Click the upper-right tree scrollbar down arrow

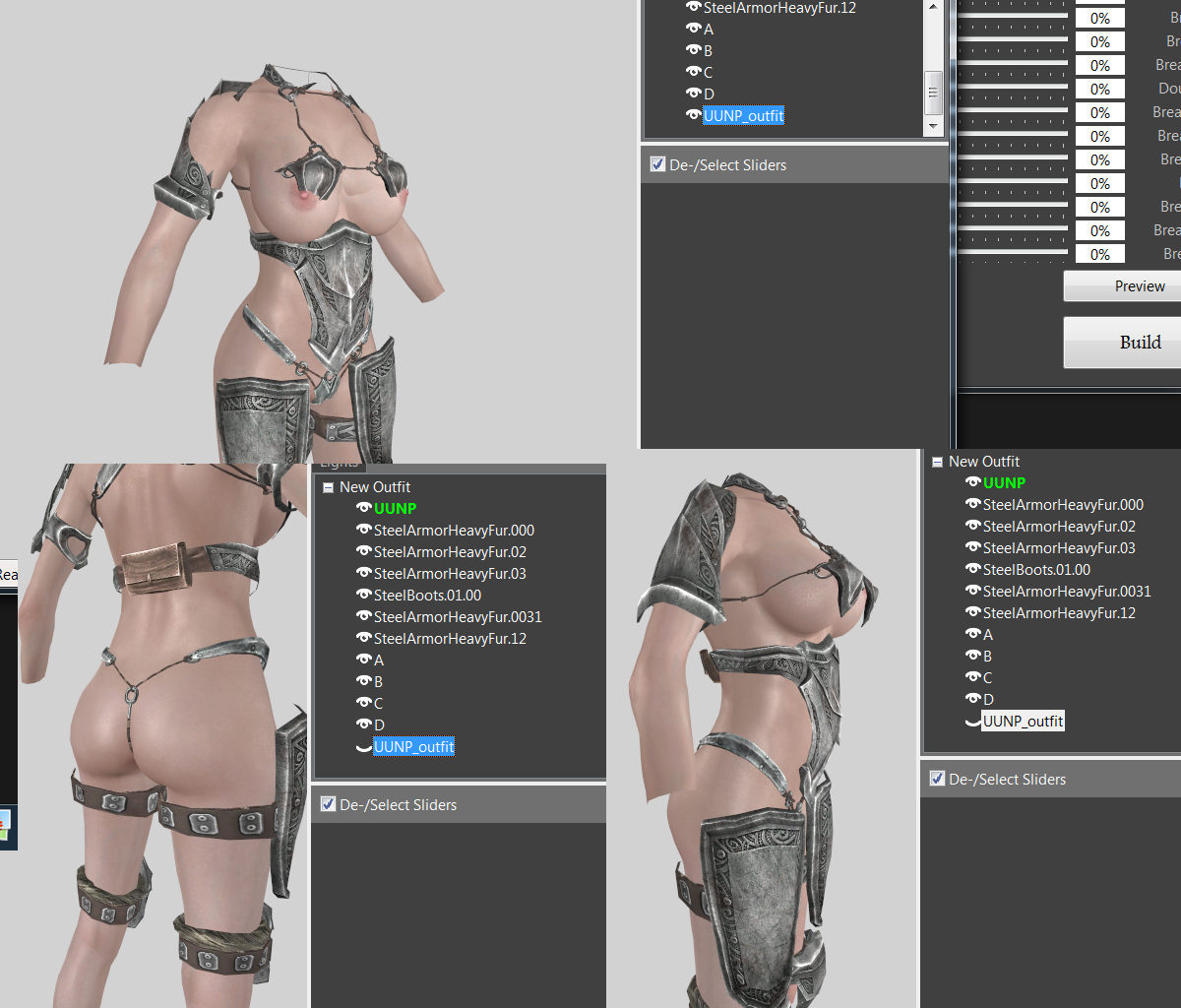pos(934,127)
